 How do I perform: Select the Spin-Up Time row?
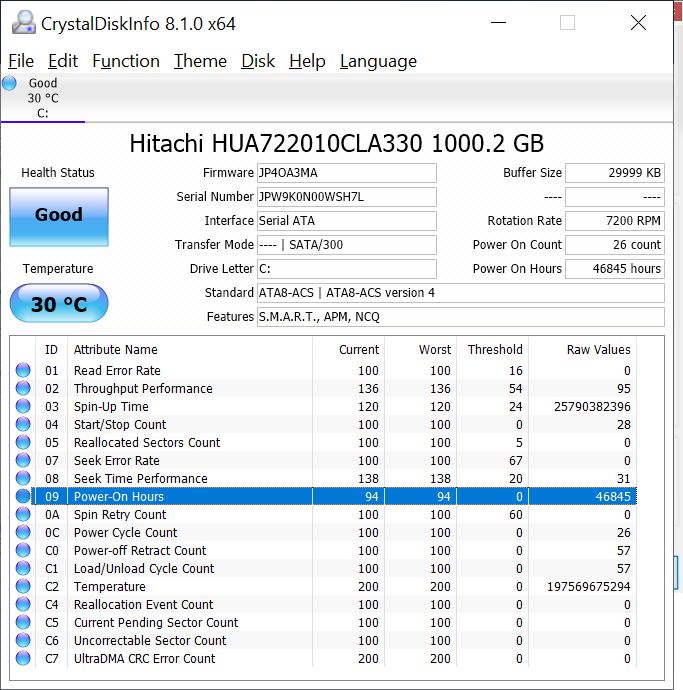tap(323, 407)
